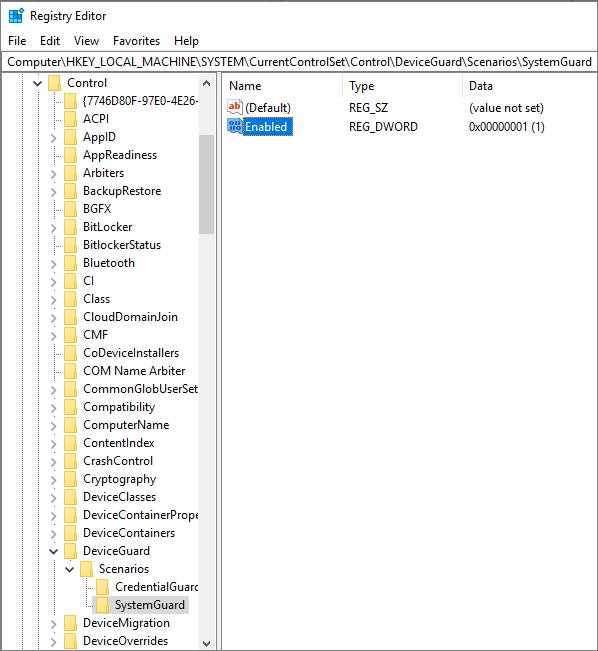Select the DeviceContainerPrope tree key
This screenshot has height=651, width=598.
point(140,515)
